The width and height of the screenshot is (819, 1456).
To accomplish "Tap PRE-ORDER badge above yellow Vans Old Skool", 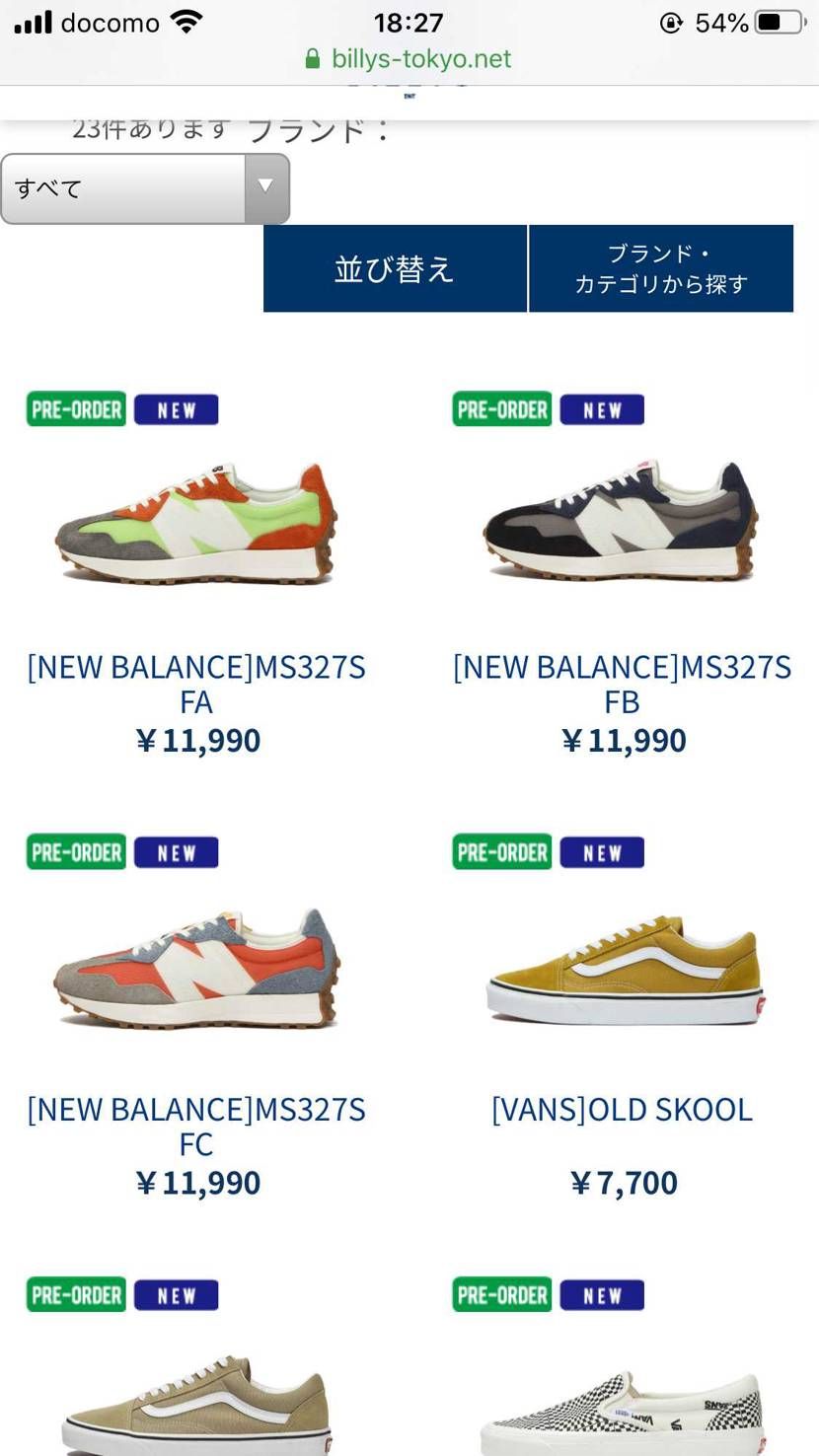I will (x=502, y=852).
